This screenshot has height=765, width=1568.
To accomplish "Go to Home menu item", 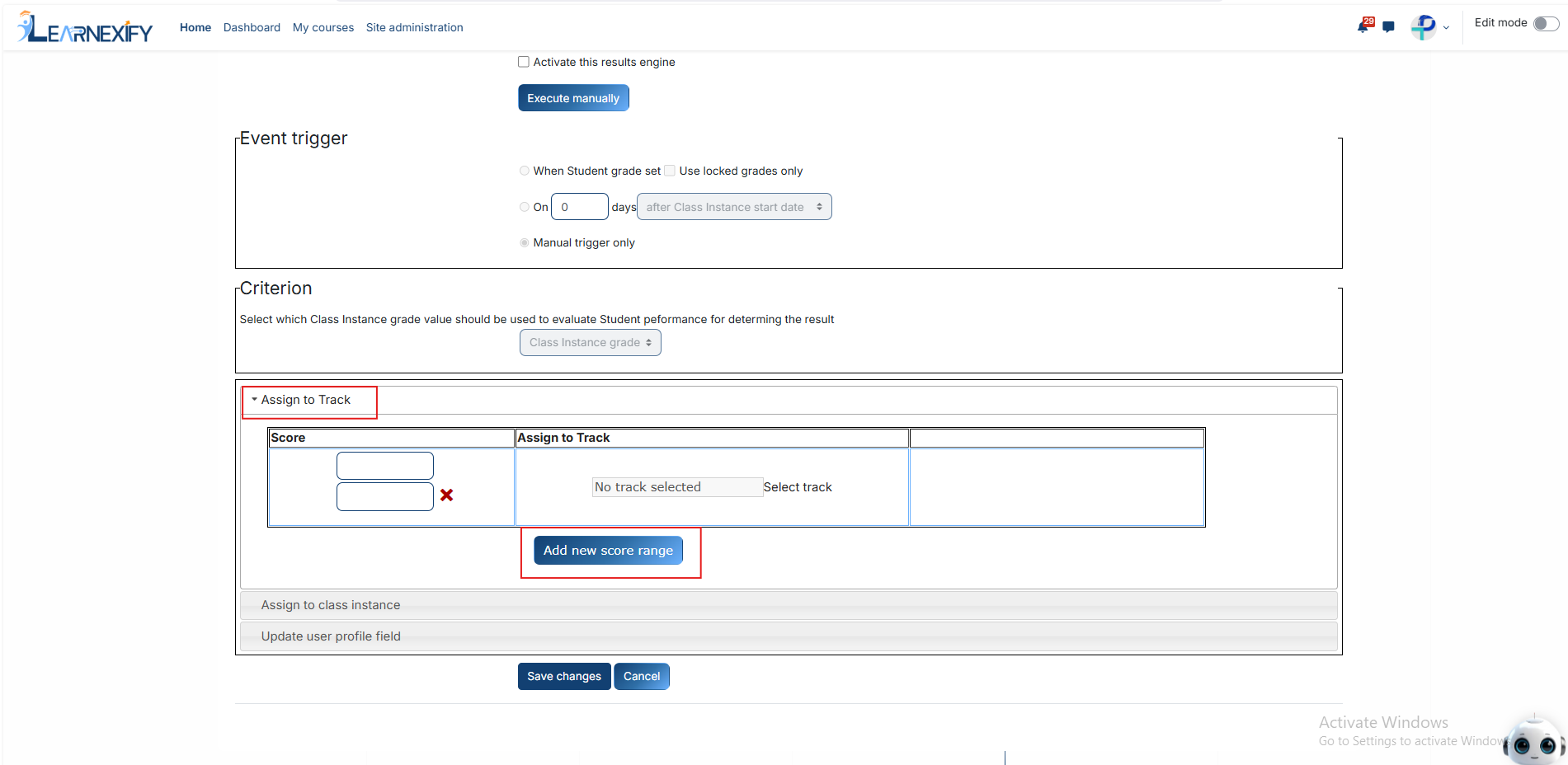I will [x=195, y=27].
